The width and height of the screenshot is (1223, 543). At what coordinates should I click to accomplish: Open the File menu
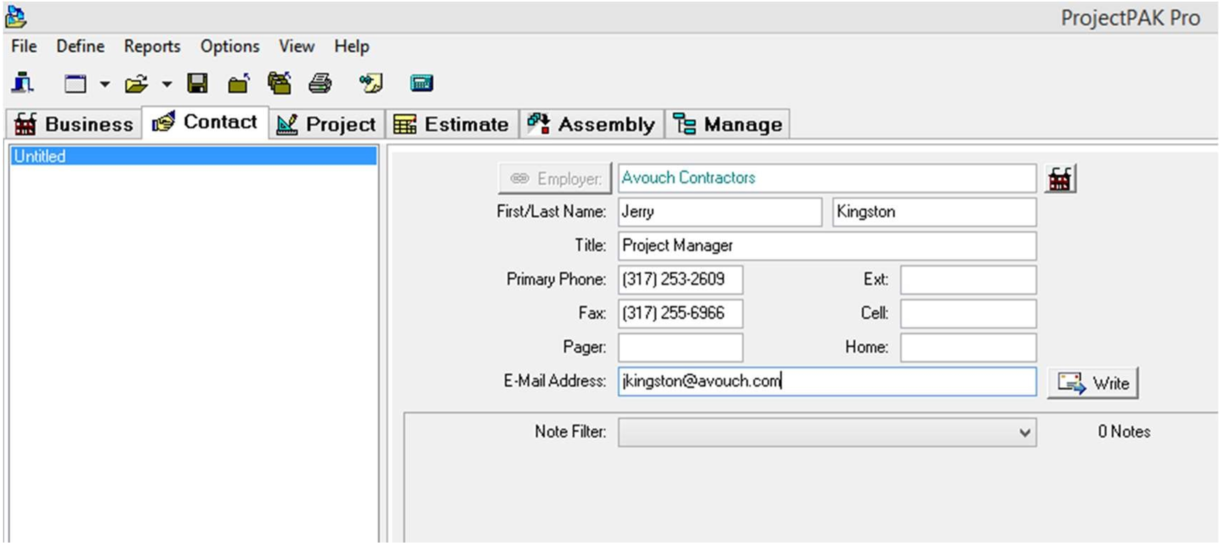pyautogui.click(x=23, y=46)
